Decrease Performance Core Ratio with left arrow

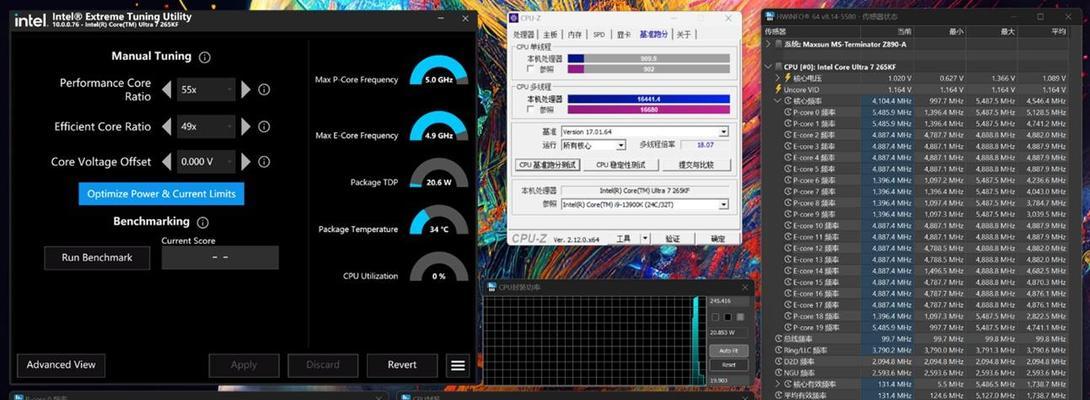[x=166, y=89]
